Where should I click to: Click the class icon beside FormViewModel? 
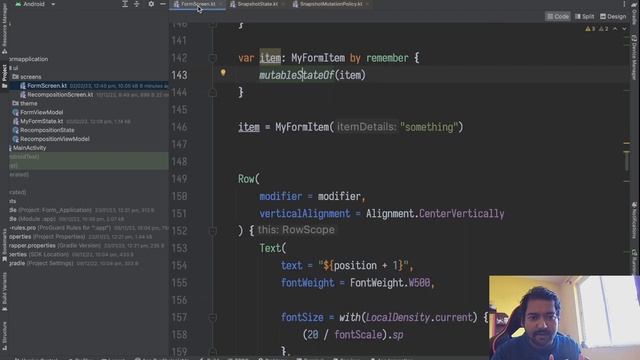(x=16, y=112)
